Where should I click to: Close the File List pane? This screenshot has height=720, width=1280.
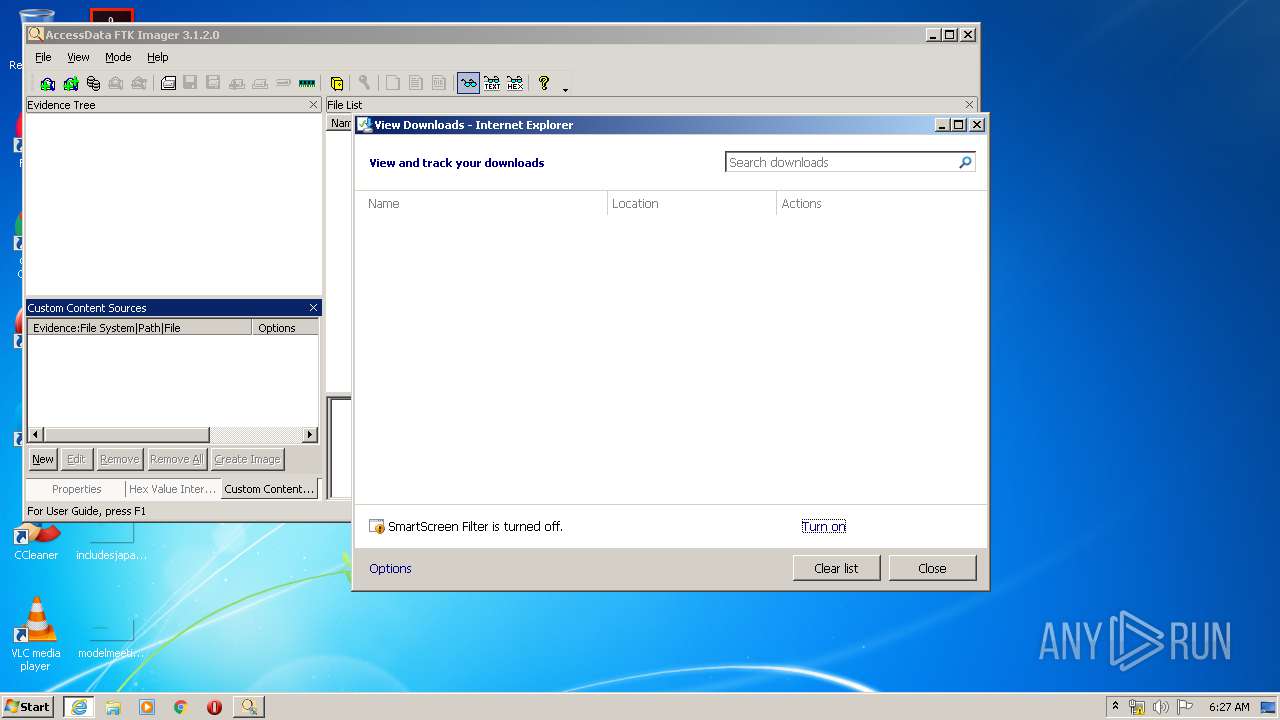[969, 105]
